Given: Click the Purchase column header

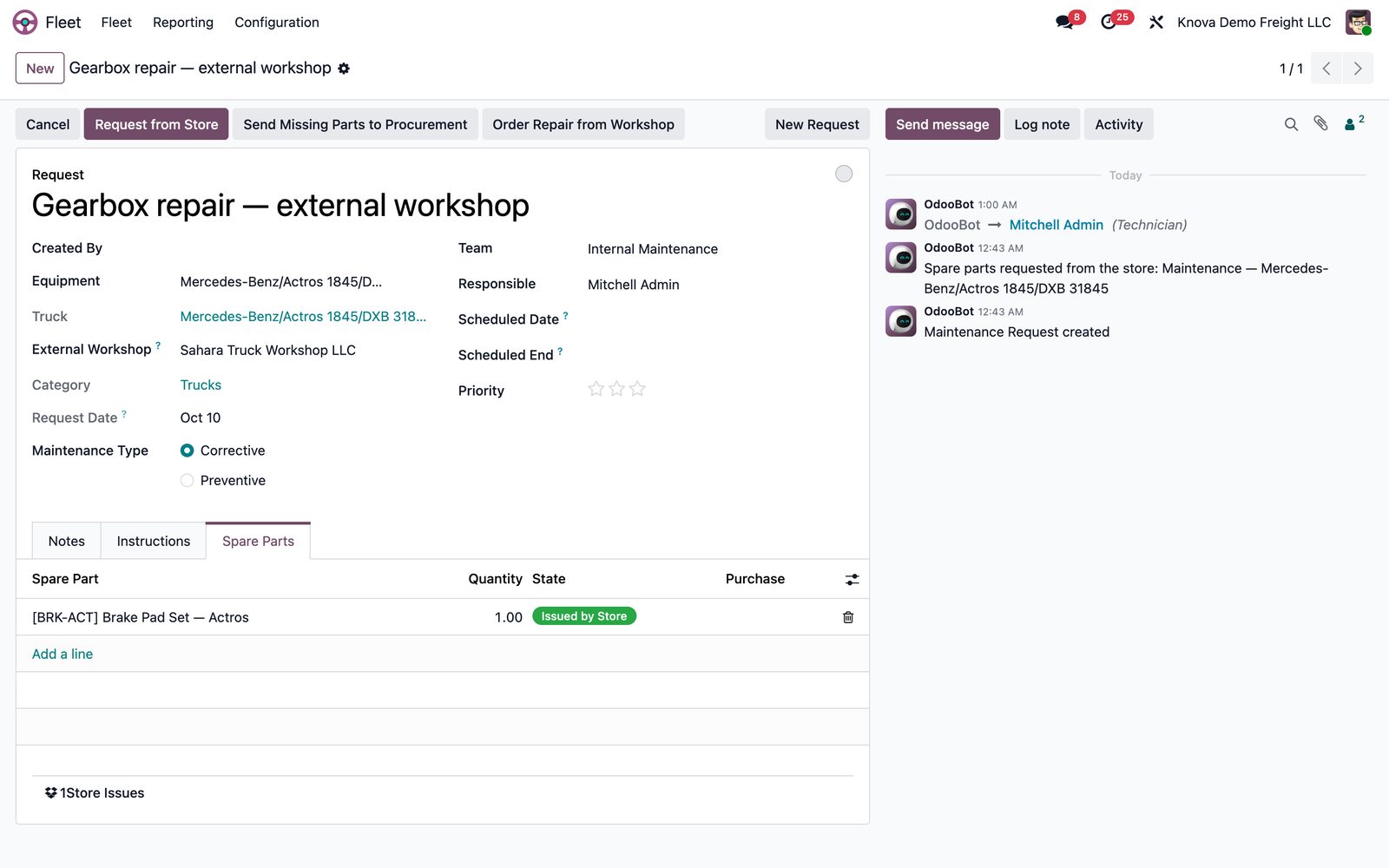Looking at the screenshot, I should point(754,579).
